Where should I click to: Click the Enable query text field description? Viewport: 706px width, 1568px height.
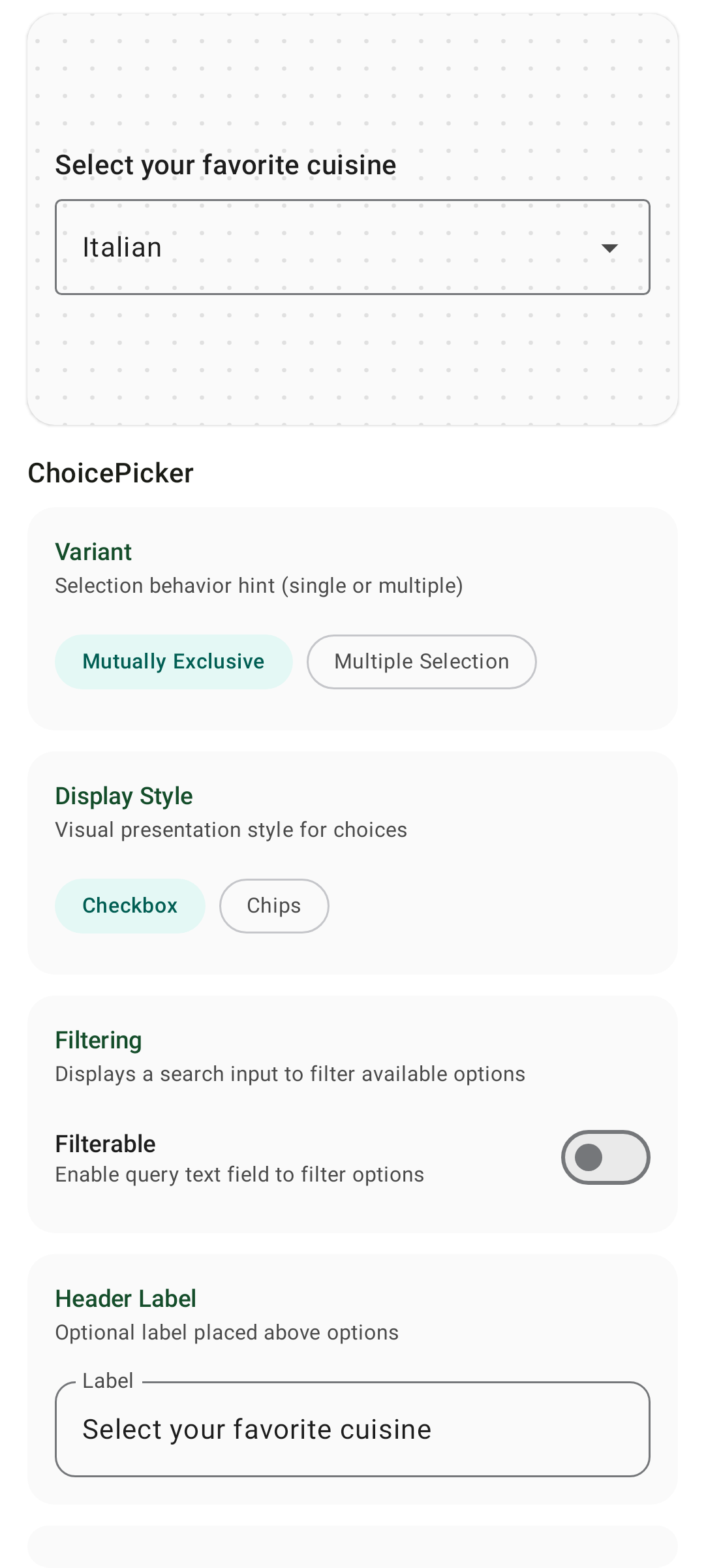point(239,1175)
